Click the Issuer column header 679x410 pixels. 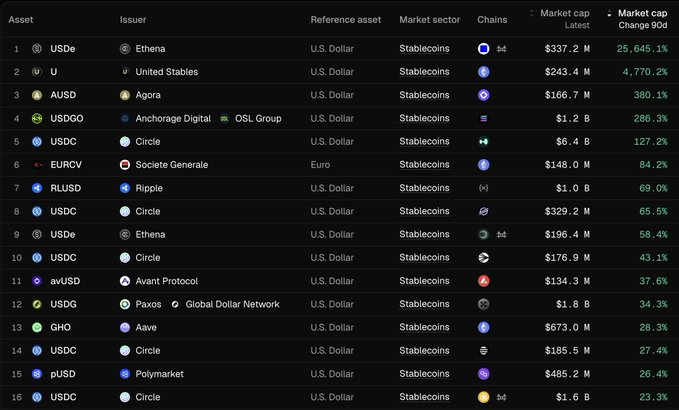click(133, 19)
